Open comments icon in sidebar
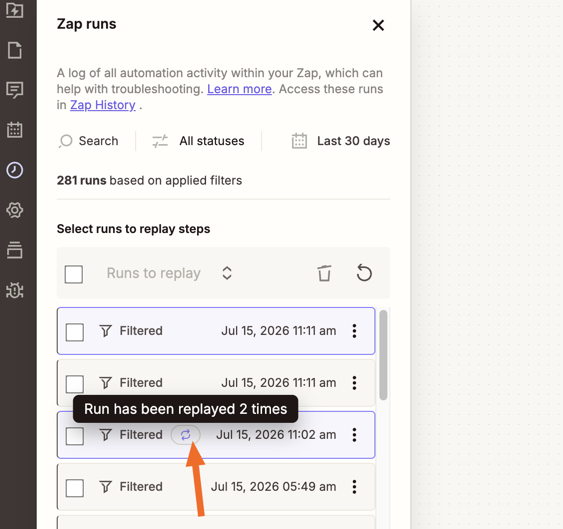The image size is (563, 529). pyautogui.click(x=15, y=90)
